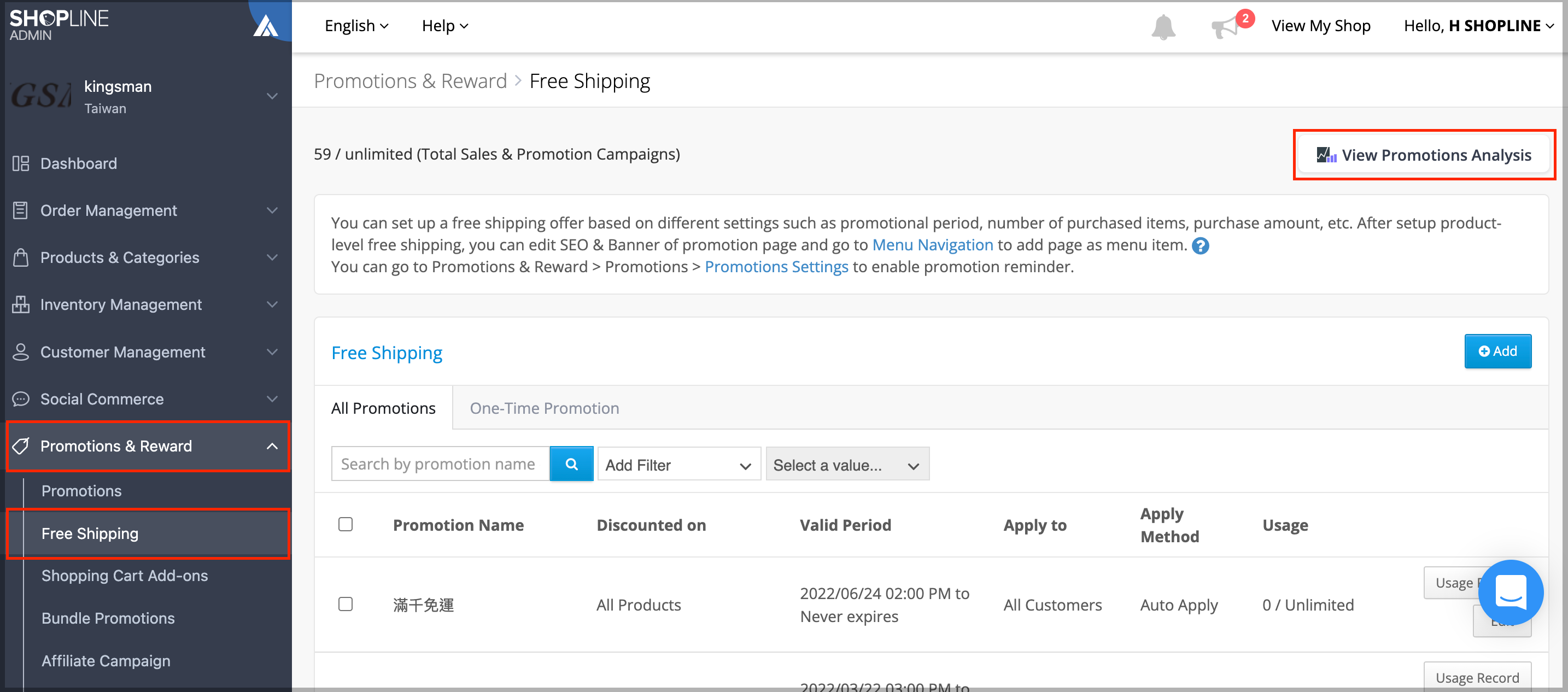Click the Search by promotion name field
This screenshot has height=692, width=1568.
coord(440,464)
